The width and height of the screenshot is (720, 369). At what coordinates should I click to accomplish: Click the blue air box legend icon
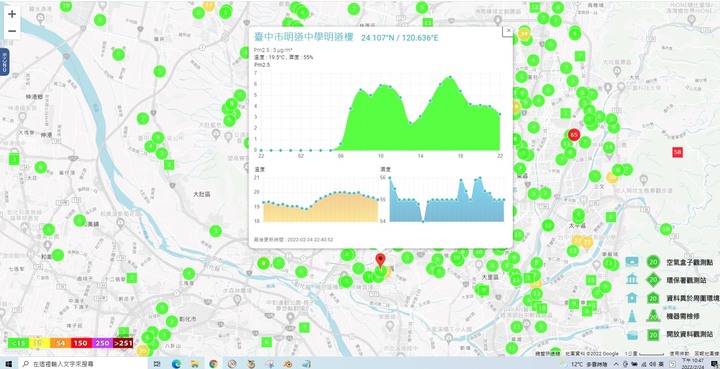[x=632, y=262]
